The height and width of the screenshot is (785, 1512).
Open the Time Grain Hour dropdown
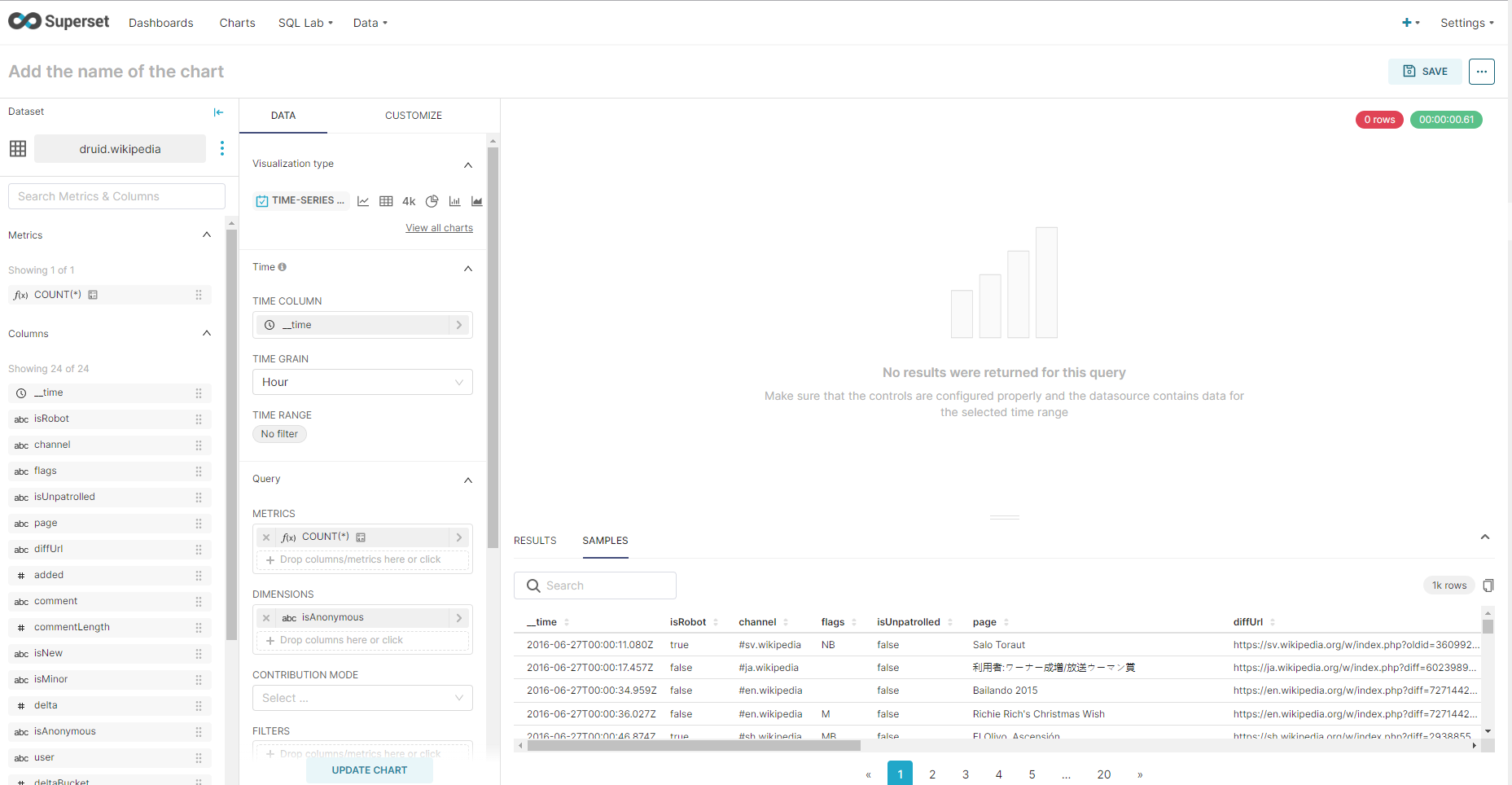pyautogui.click(x=362, y=382)
